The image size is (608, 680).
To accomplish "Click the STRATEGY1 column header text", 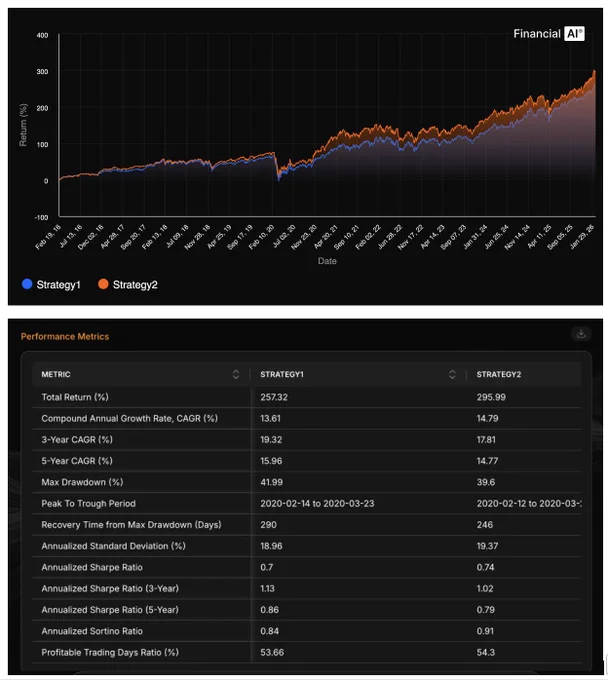I will [282, 374].
